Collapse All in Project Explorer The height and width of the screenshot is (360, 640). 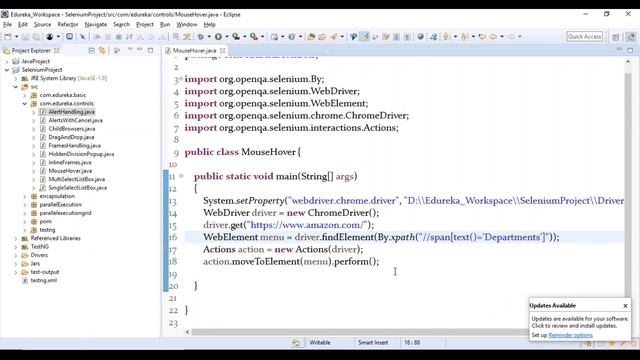91,51
